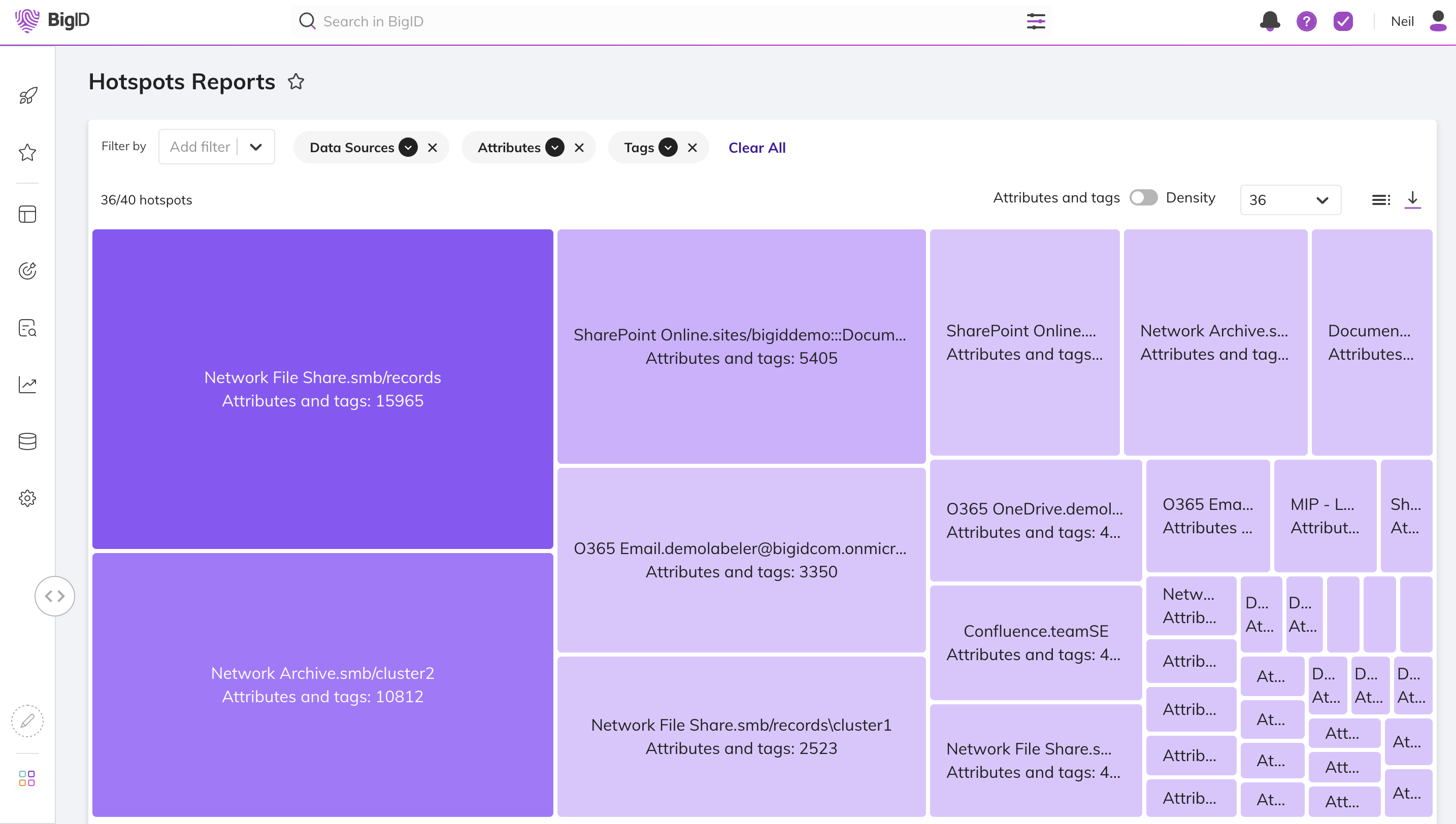This screenshot has height=824, width=1456.
Task: Open the dashboard layout icon in sidebar
Action: tap(27, 214)
